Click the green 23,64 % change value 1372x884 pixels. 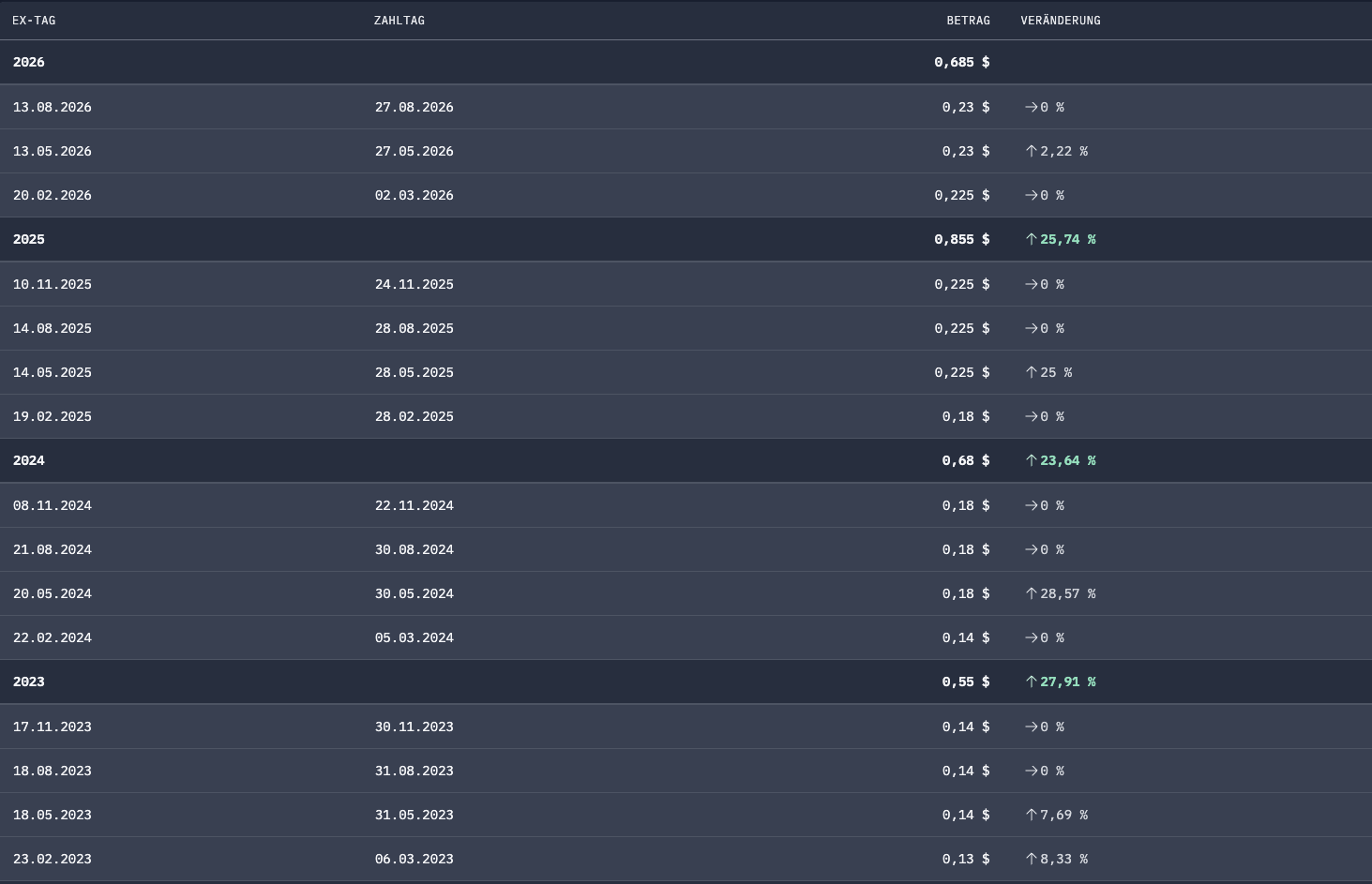click(1068, 460)
